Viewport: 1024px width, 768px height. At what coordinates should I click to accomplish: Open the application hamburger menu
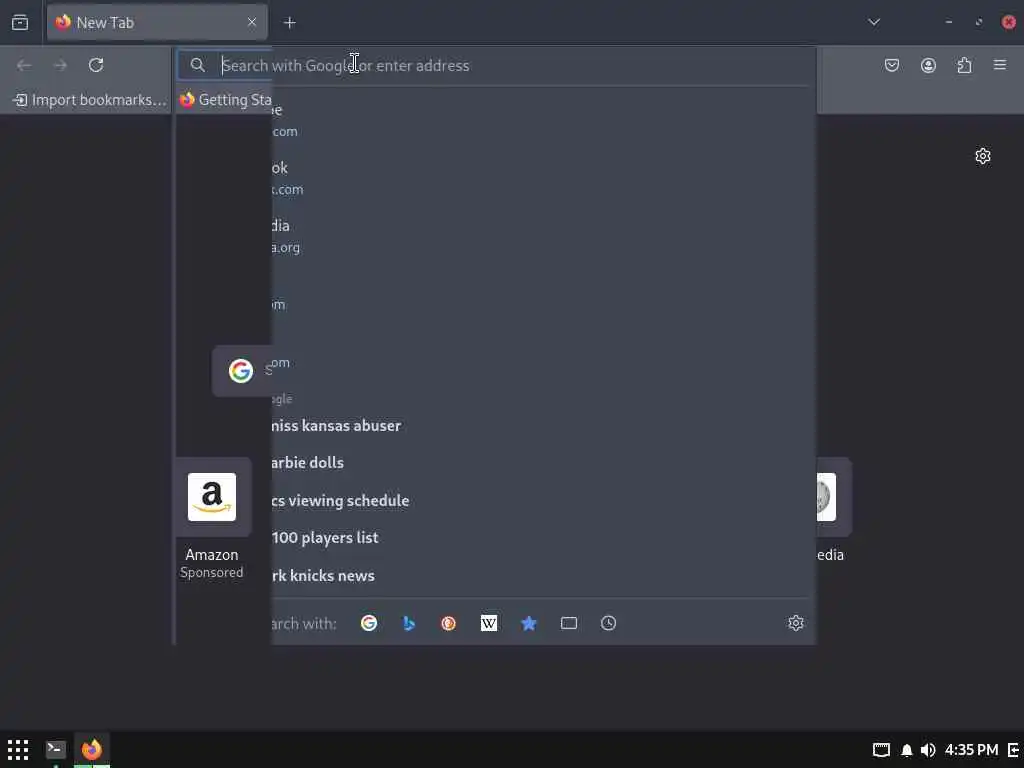[1000, 65]
